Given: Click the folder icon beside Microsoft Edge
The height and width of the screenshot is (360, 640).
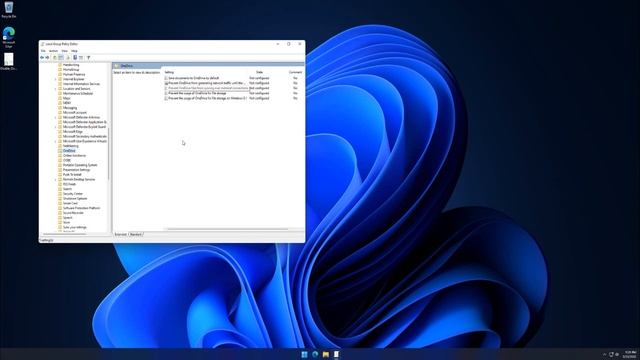Looking at the screenshot, I should tap(60, 131).
